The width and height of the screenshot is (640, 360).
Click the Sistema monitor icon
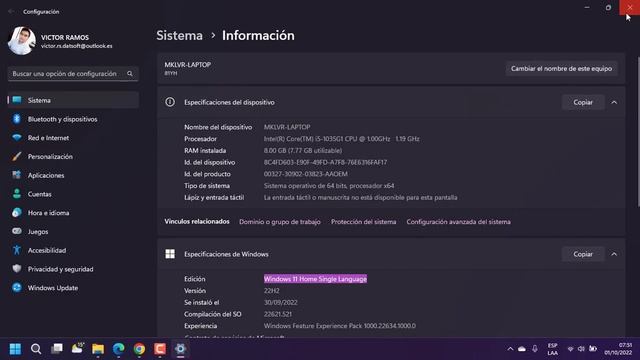[17, 100]
